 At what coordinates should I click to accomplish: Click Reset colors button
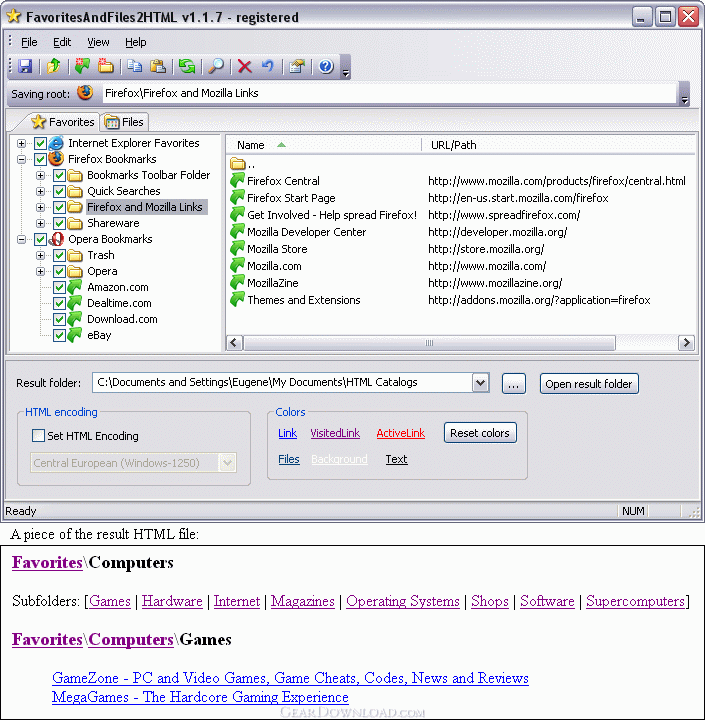pos(480,433)
